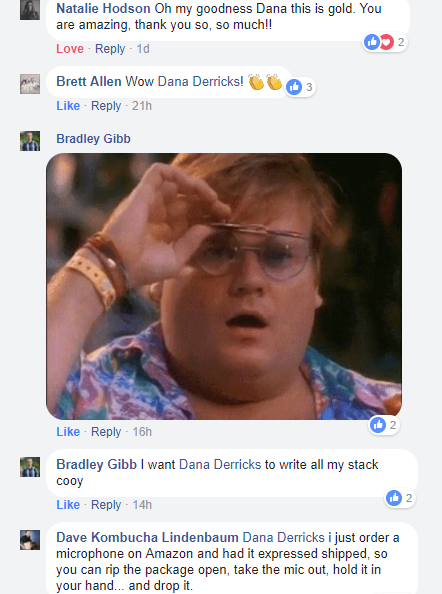Like Brett Allen's comment
Image resolution: width=442 pixels, height=594 pixels.
pyautogui.click(x=68, y=106)
